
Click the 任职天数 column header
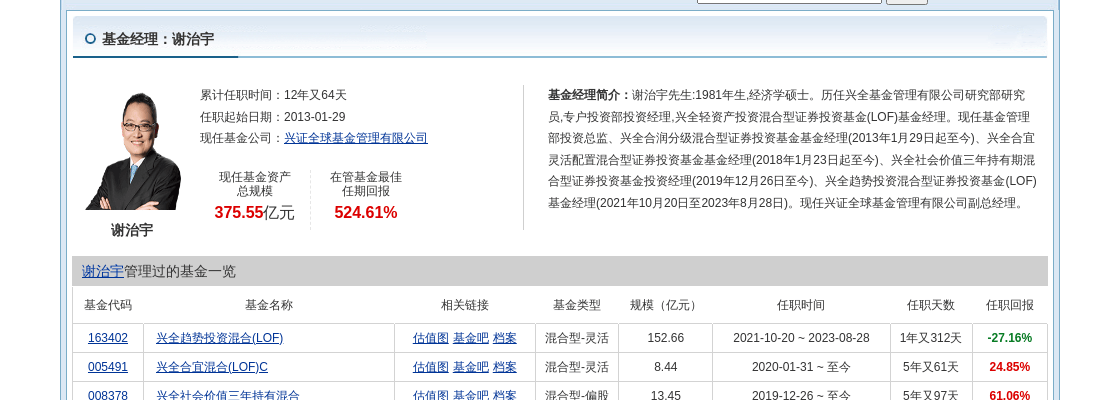[931, 305]
